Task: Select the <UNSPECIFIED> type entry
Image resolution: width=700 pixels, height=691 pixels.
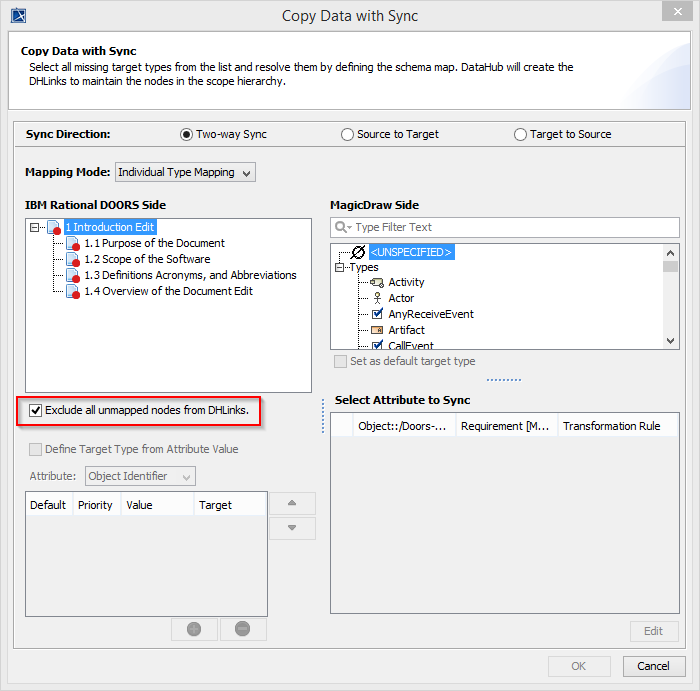Action: pos(411,252)
